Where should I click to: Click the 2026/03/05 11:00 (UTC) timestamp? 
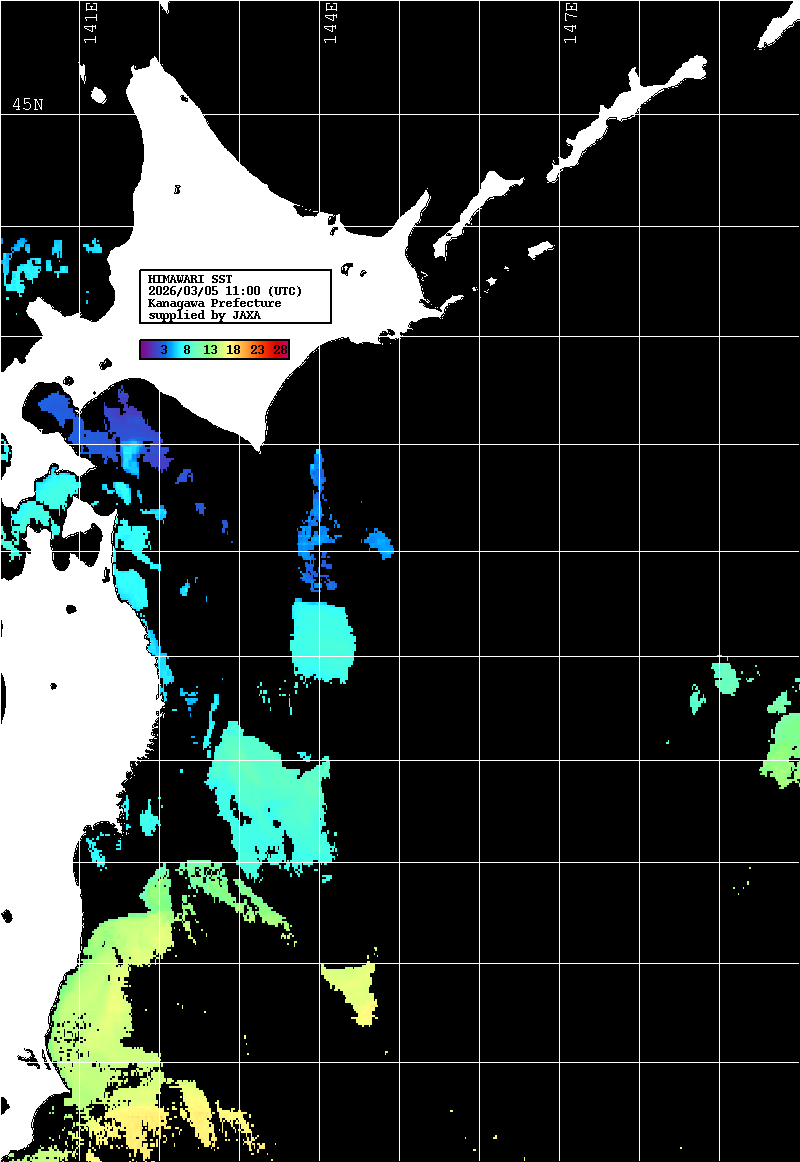[224, 291]
